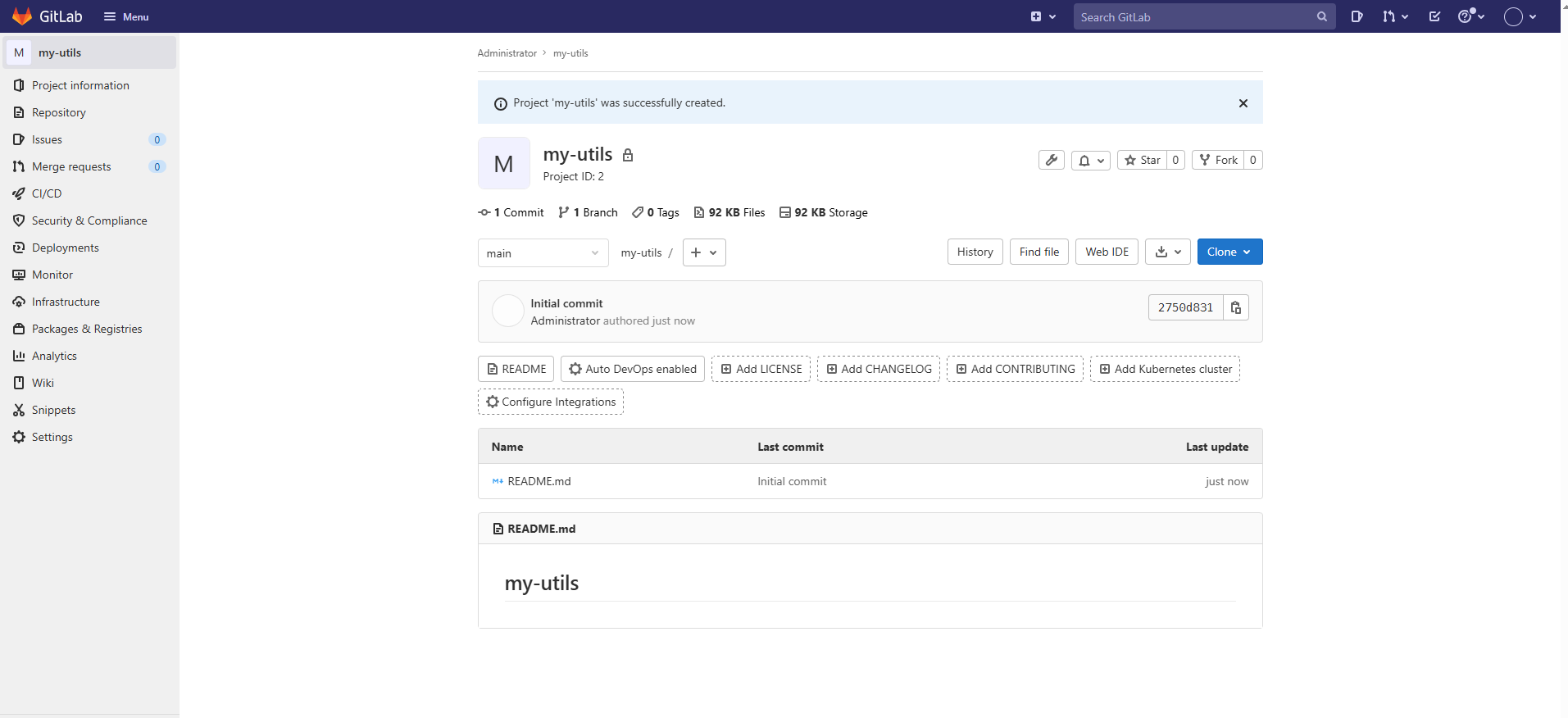Click the wrench admin button

pyautogui.click(x=1052, y=160)
